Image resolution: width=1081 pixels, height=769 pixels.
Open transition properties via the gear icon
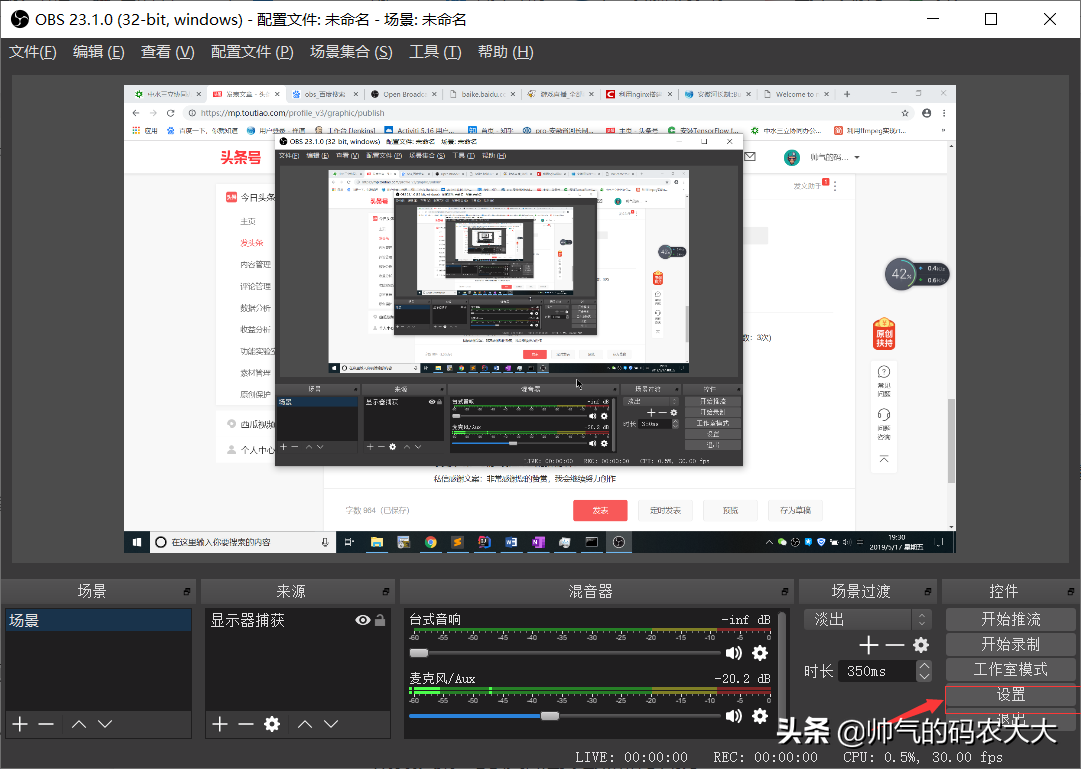click(921, 646)
